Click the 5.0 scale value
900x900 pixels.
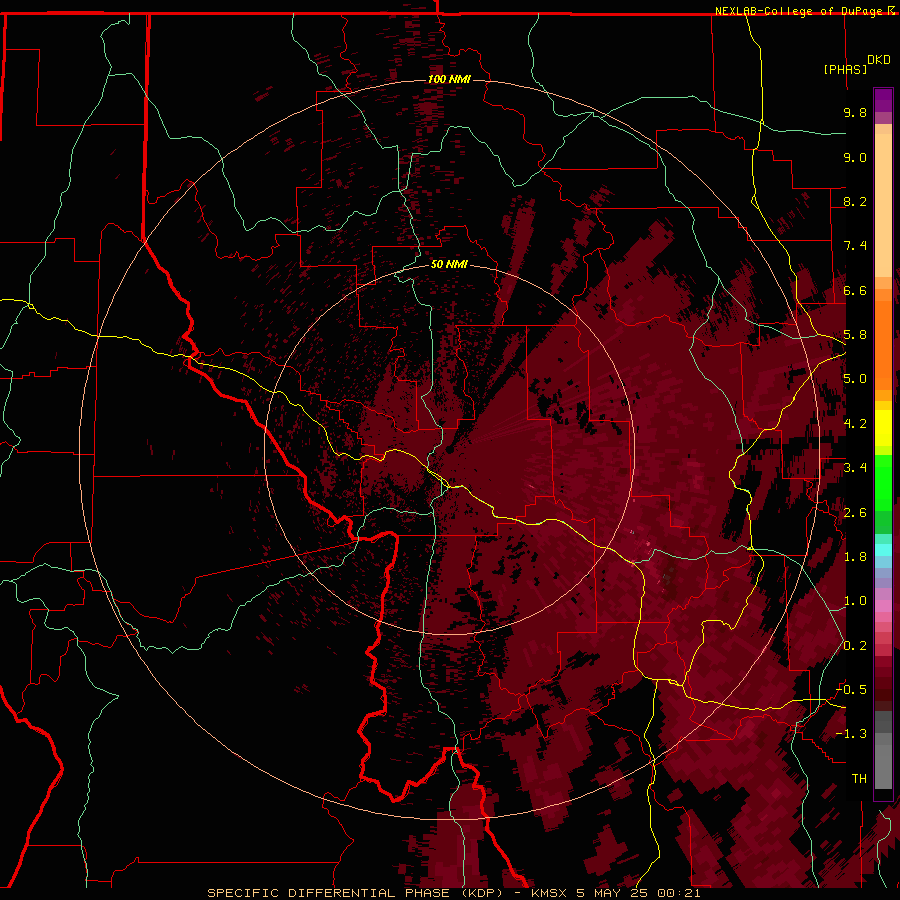click(x=855, y=379)
